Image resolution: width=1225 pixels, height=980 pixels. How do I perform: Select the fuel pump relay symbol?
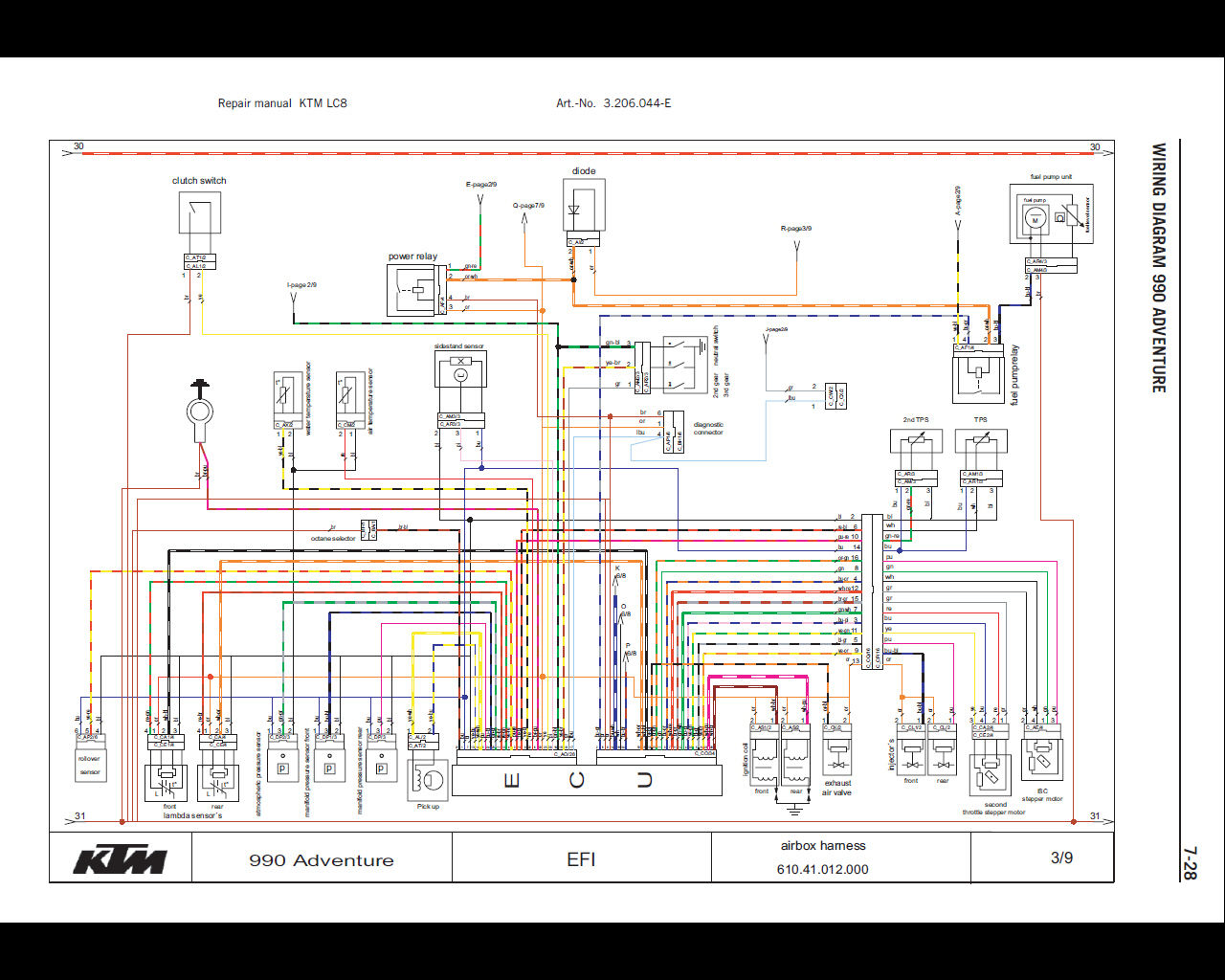click(978, 377)
